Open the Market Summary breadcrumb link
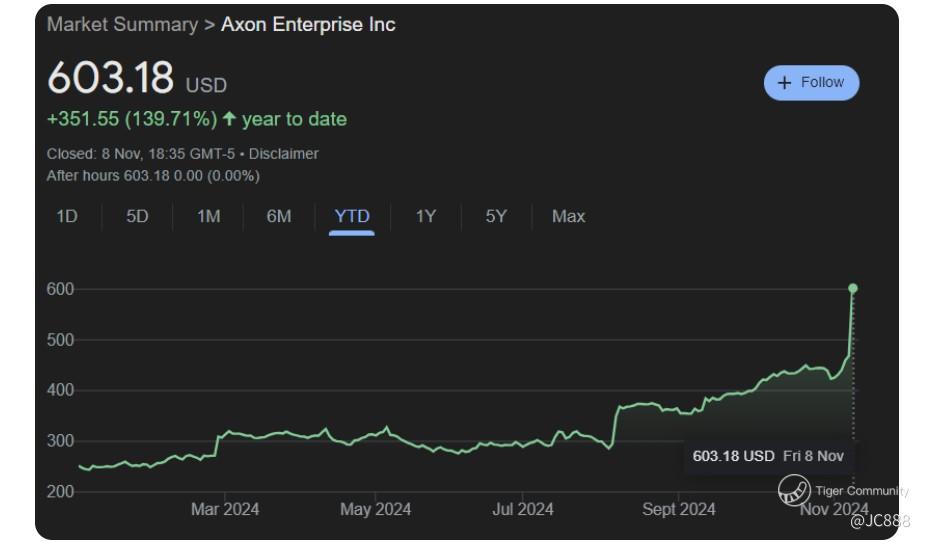Screen dimensions: 928x542 [122, 24]
